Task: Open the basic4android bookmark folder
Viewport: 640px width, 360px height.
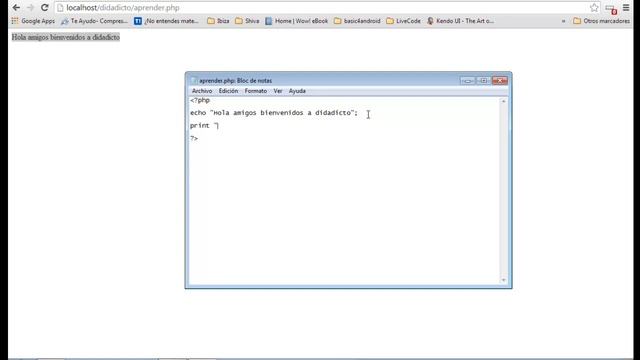Action: click(x=357, y=21)
